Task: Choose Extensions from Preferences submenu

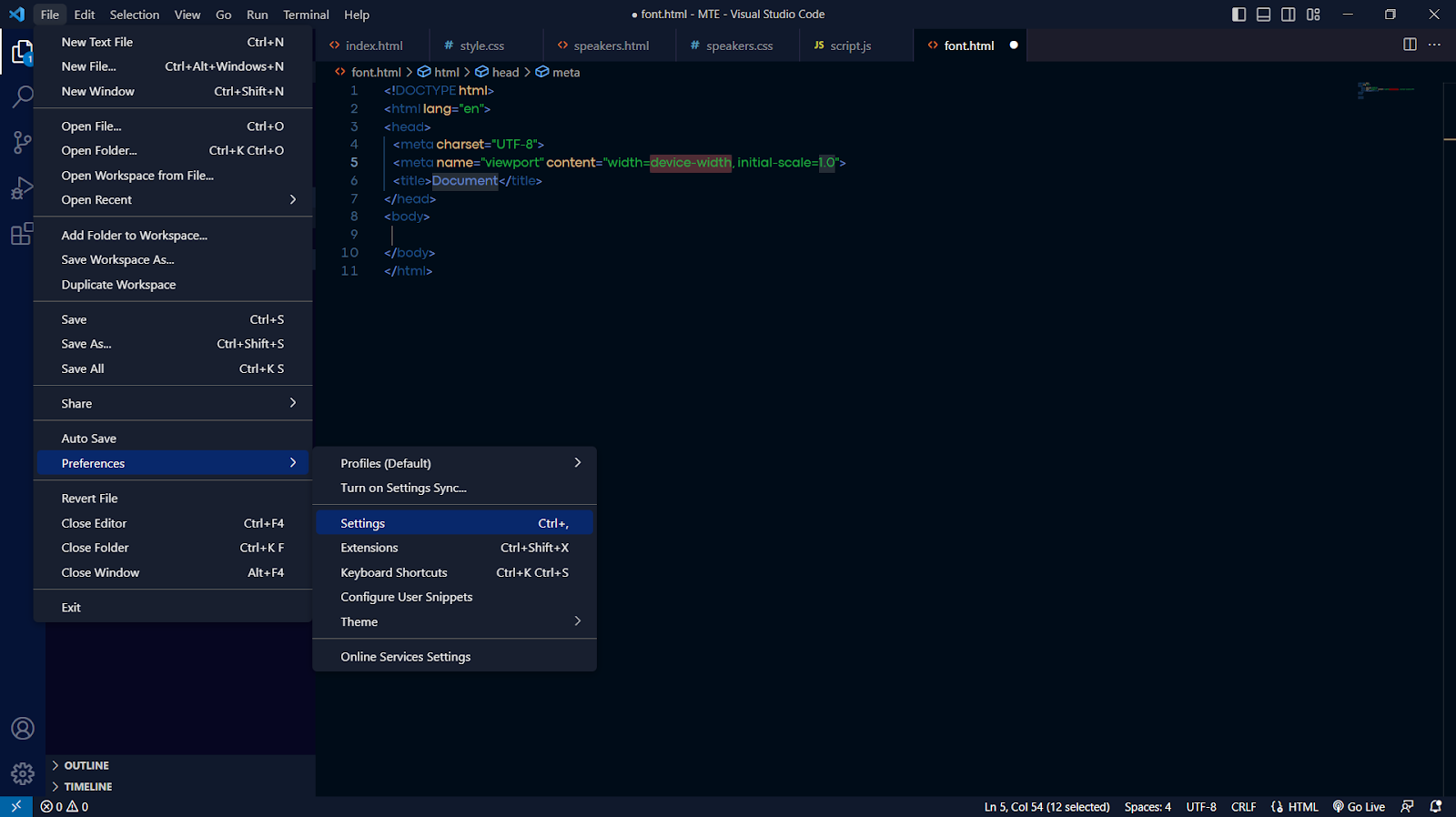Action: (454, 548)
